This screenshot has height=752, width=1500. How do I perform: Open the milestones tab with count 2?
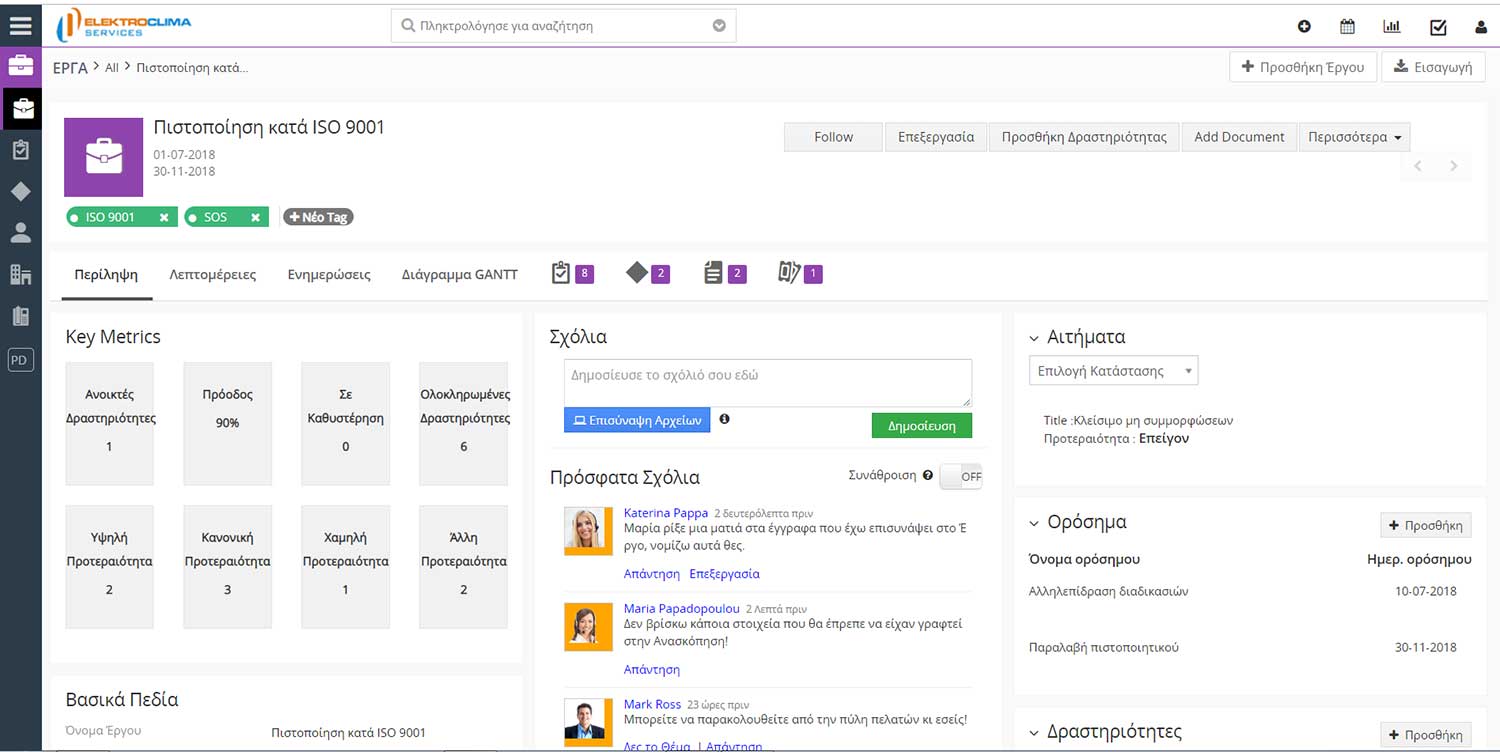coord(648,273)
